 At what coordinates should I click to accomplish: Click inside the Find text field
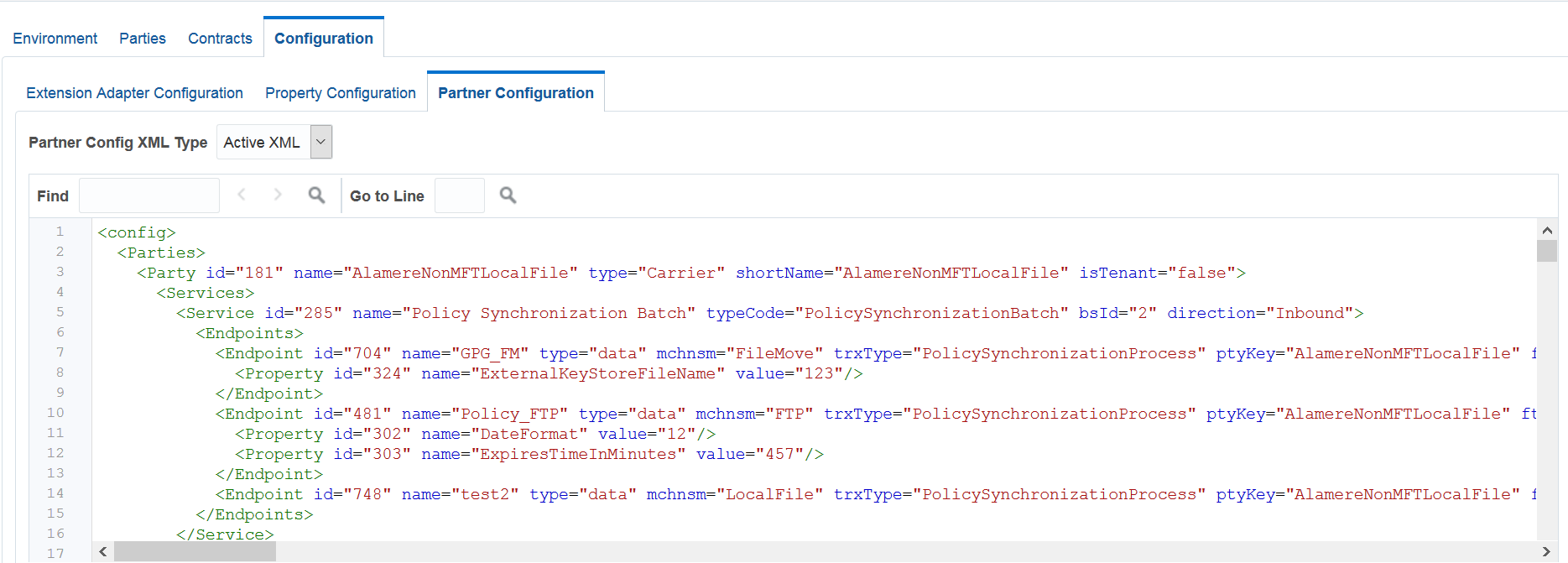tap(148, 195)
